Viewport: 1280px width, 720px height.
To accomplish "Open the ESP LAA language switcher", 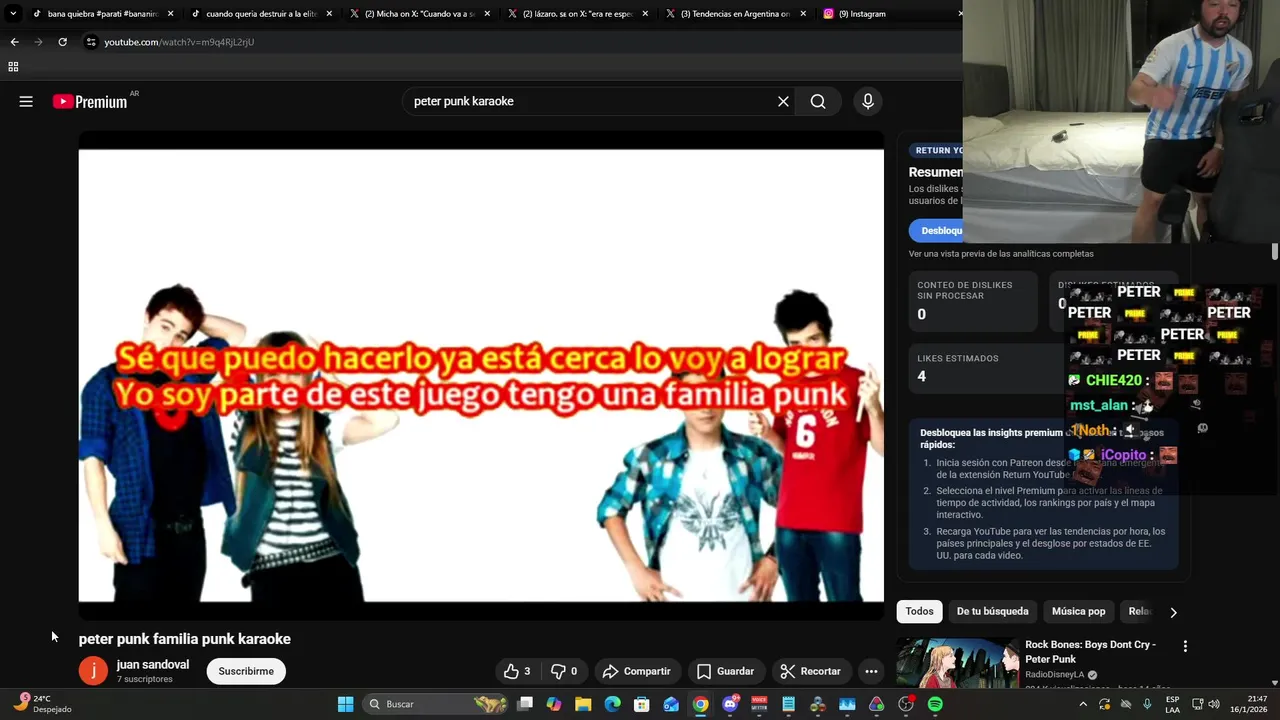I will pos(1172,704).
